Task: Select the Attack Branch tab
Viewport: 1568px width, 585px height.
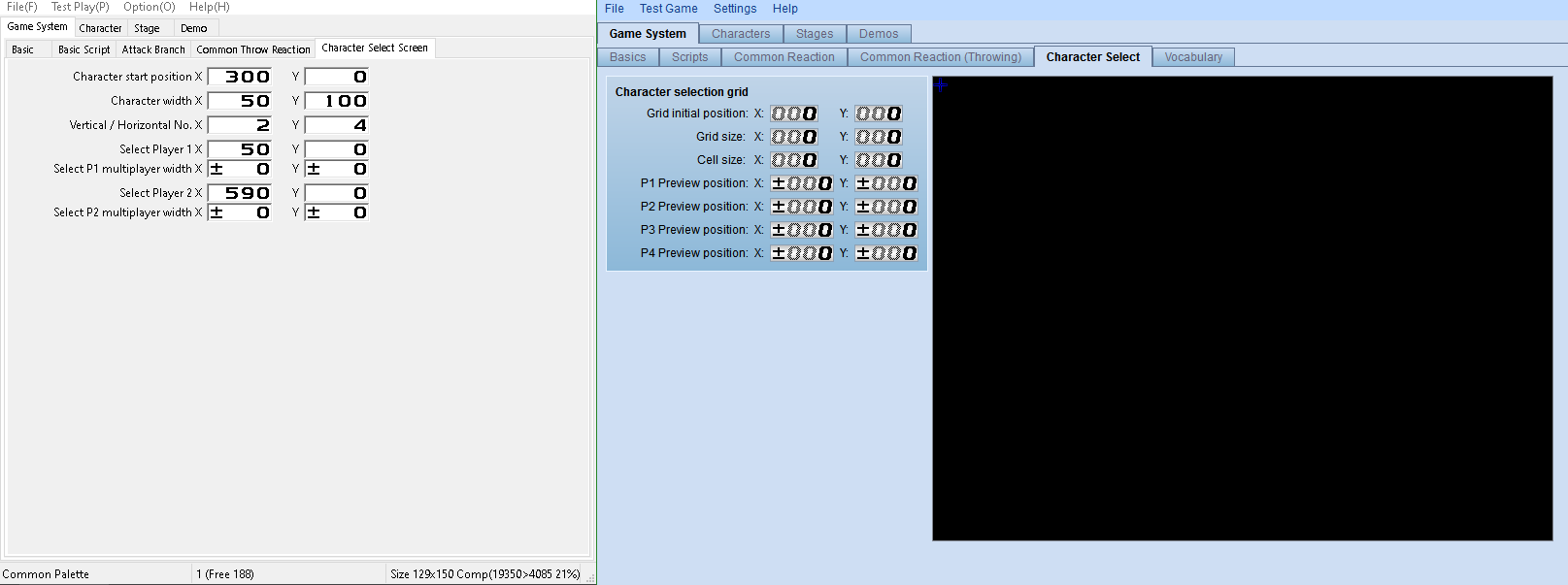Action: (153, 49)
